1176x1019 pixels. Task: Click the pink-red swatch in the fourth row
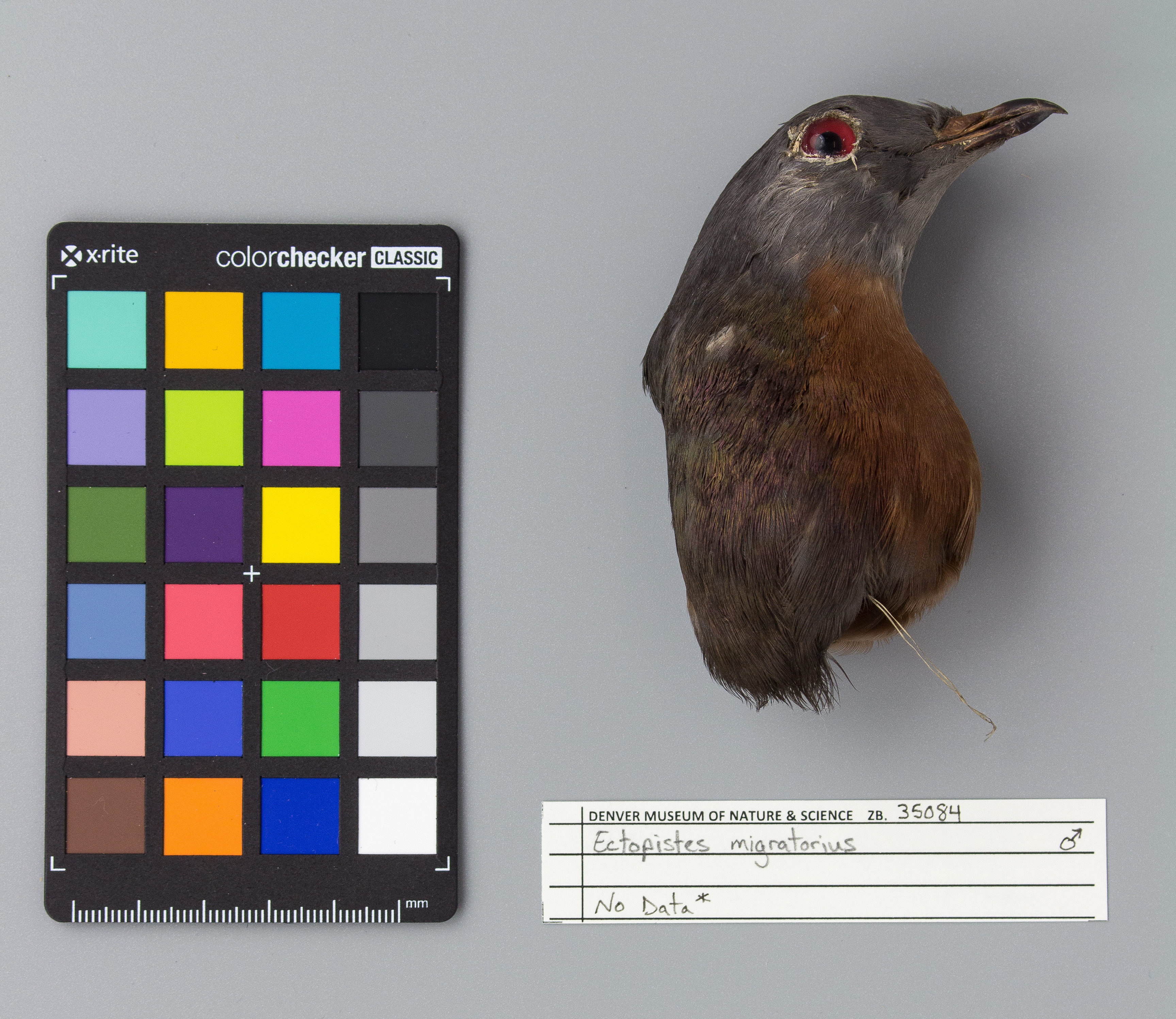coord(203,622)
